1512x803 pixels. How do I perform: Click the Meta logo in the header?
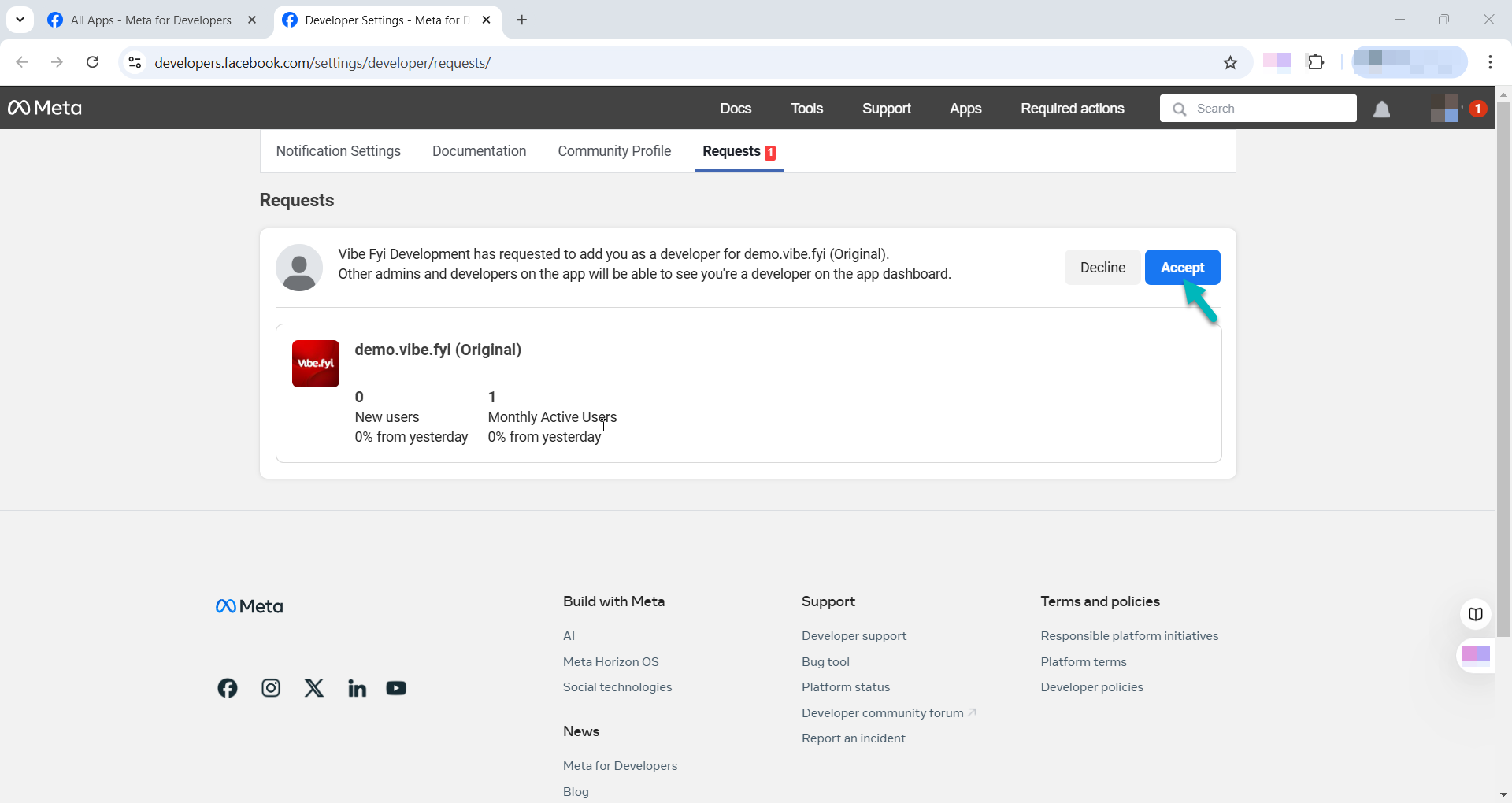tap(45, 108)
